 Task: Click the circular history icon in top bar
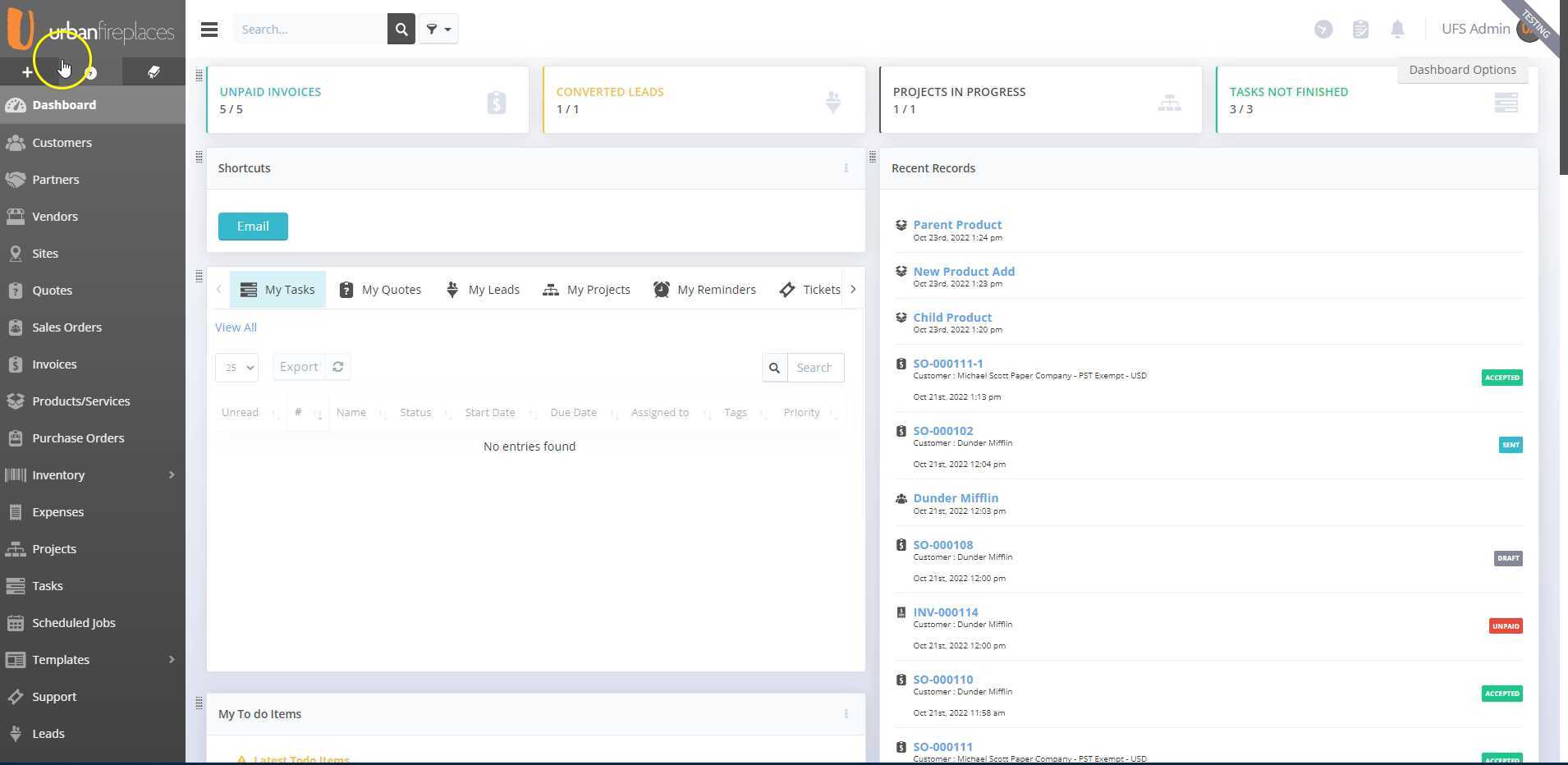1323,29
